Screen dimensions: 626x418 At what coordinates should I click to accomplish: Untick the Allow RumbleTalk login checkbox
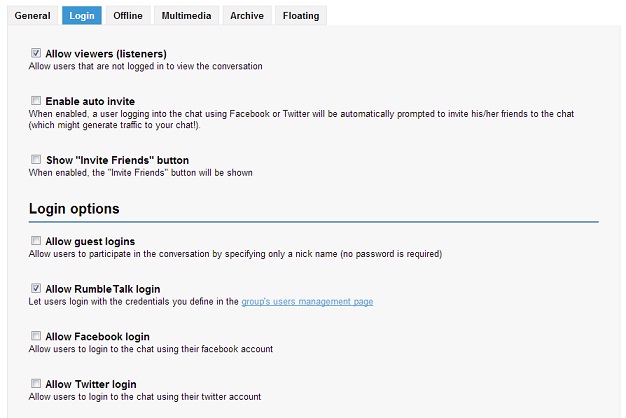(x=36, y=288)
